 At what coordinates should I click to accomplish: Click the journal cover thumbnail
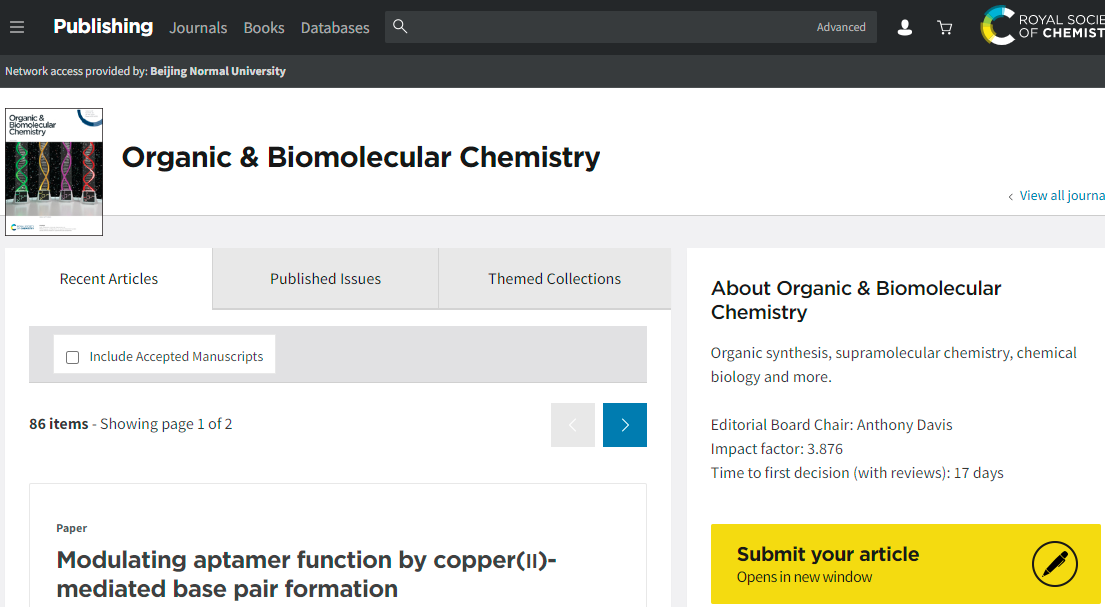pos(54,172)
